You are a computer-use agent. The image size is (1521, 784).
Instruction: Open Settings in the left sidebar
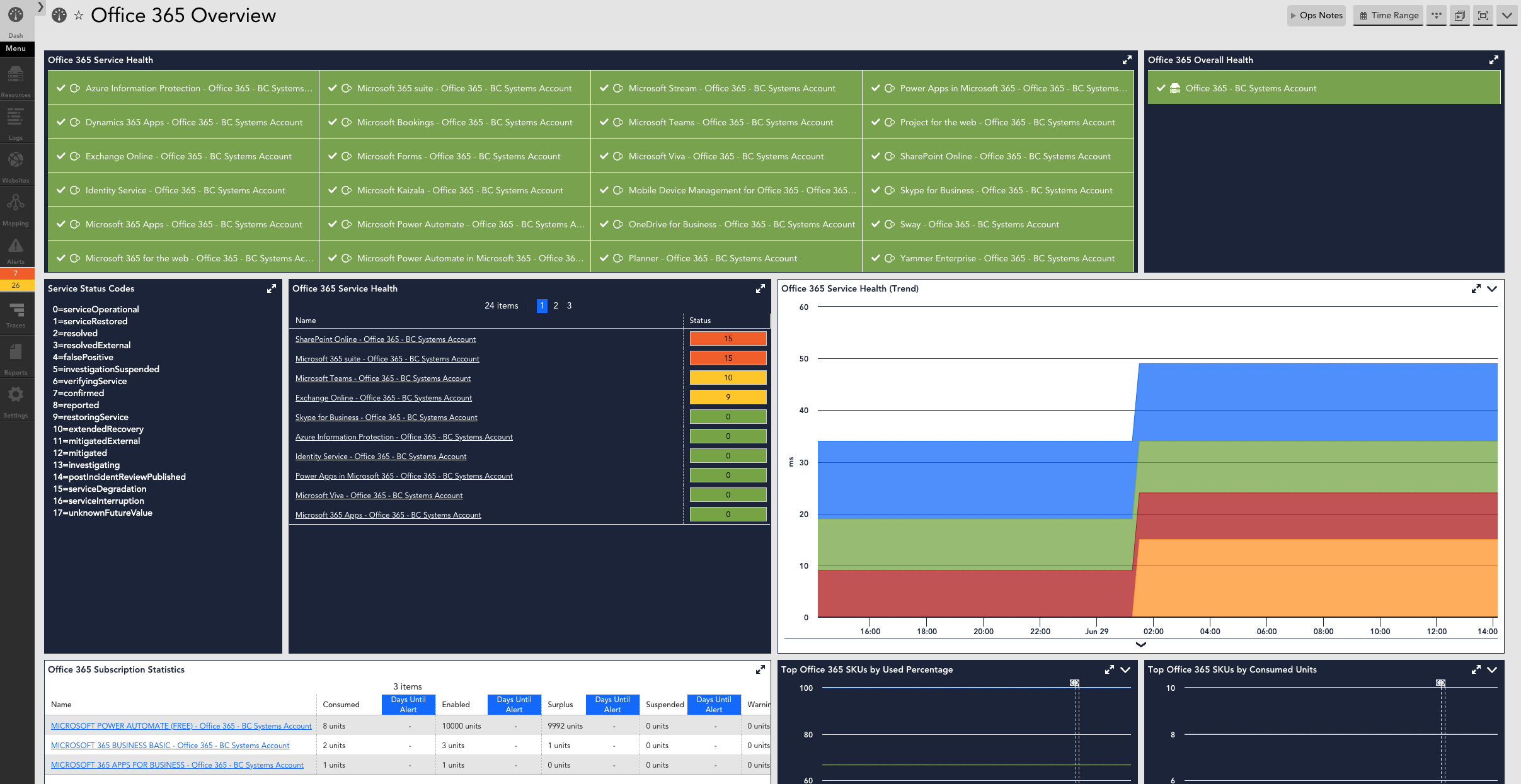(x=16, y=402)
